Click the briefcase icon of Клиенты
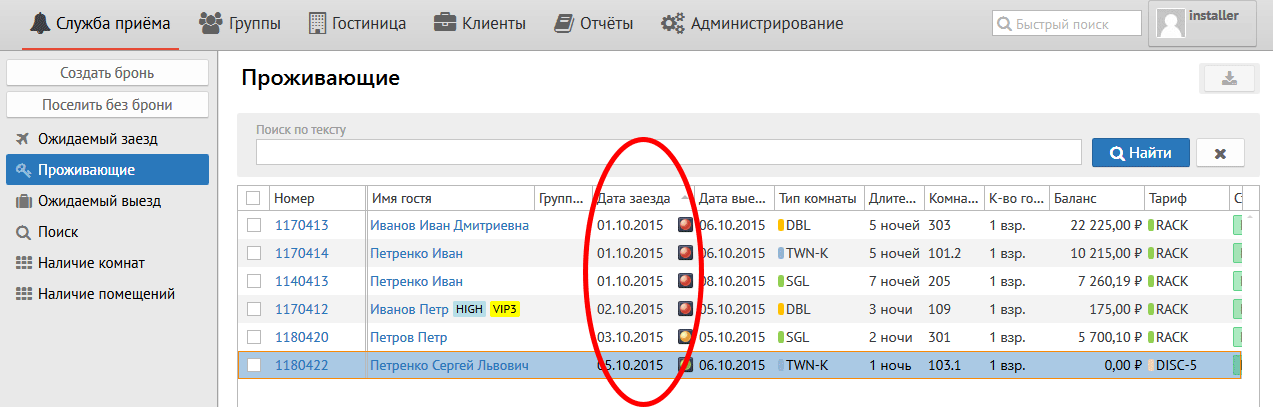Image resolution: width=1273 pixels, height=407 pixels. [x=445, y=22]
